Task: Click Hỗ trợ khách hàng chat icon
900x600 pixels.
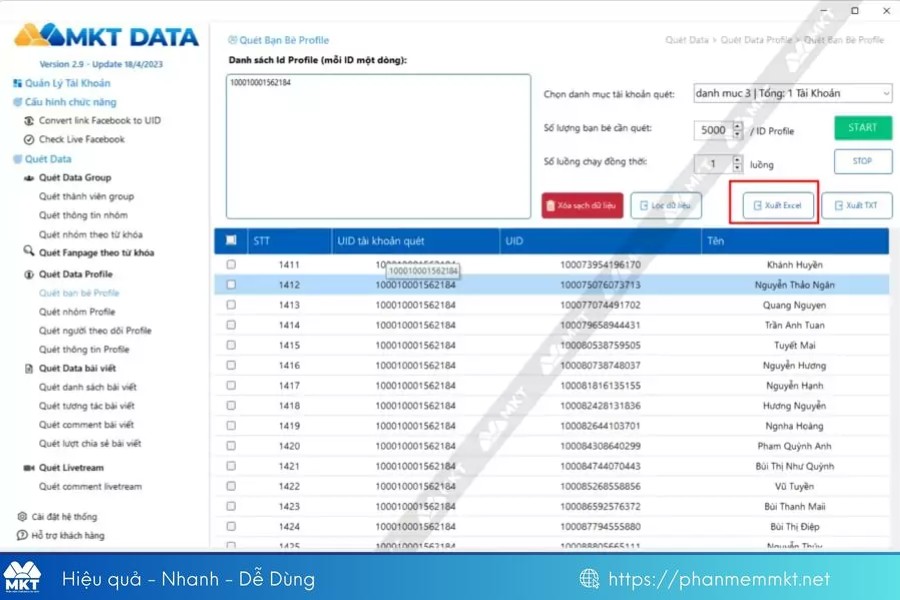Action: (x=22, y=536)
